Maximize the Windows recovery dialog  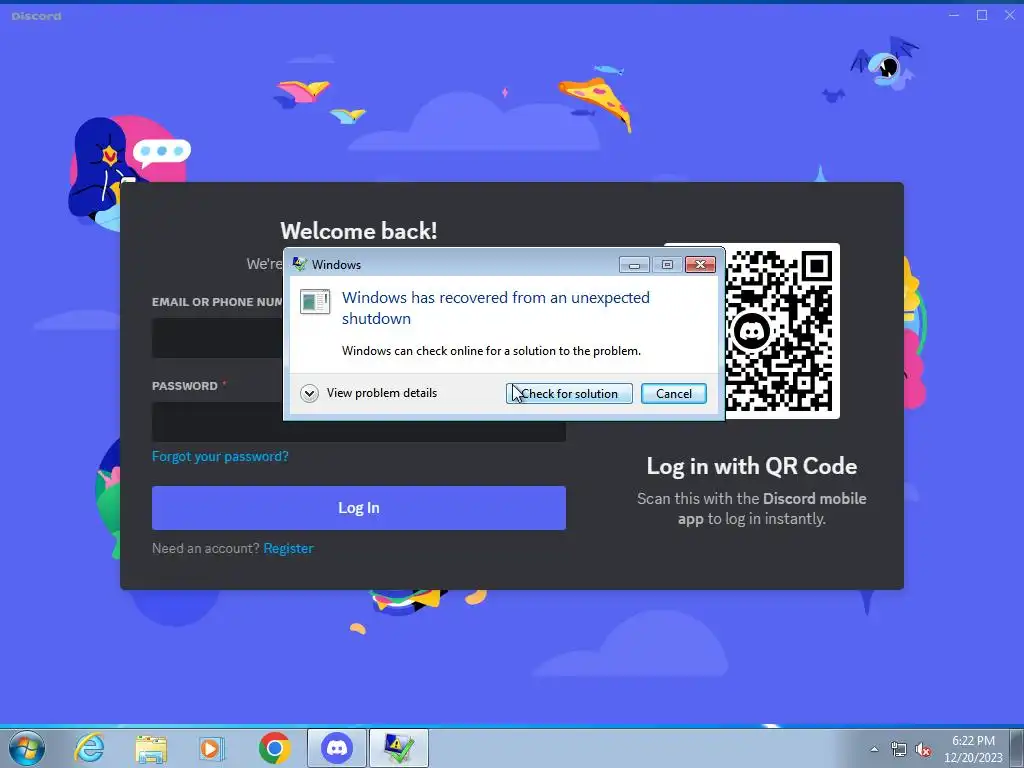(x=667, y=264)
